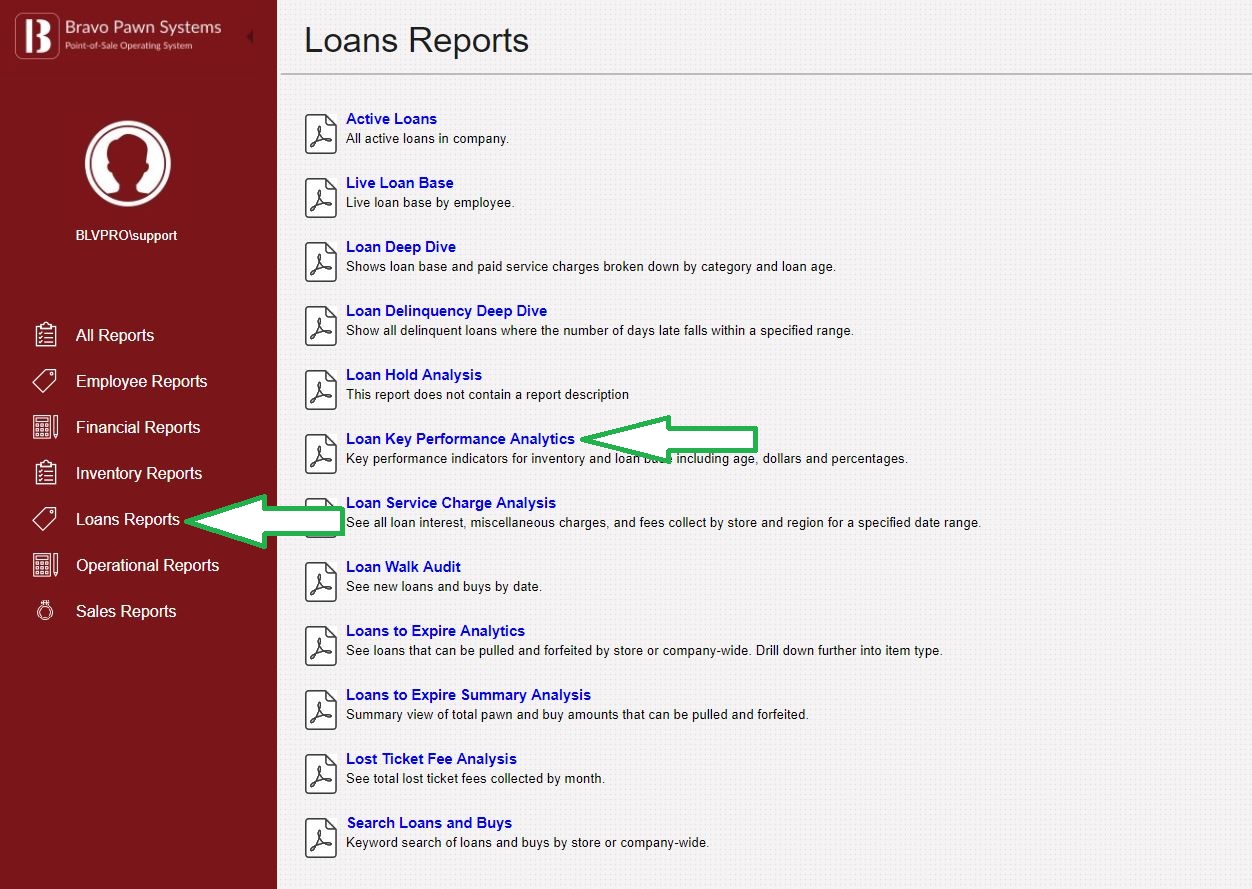Click the All Reports clipboard icon

[45, 335]
